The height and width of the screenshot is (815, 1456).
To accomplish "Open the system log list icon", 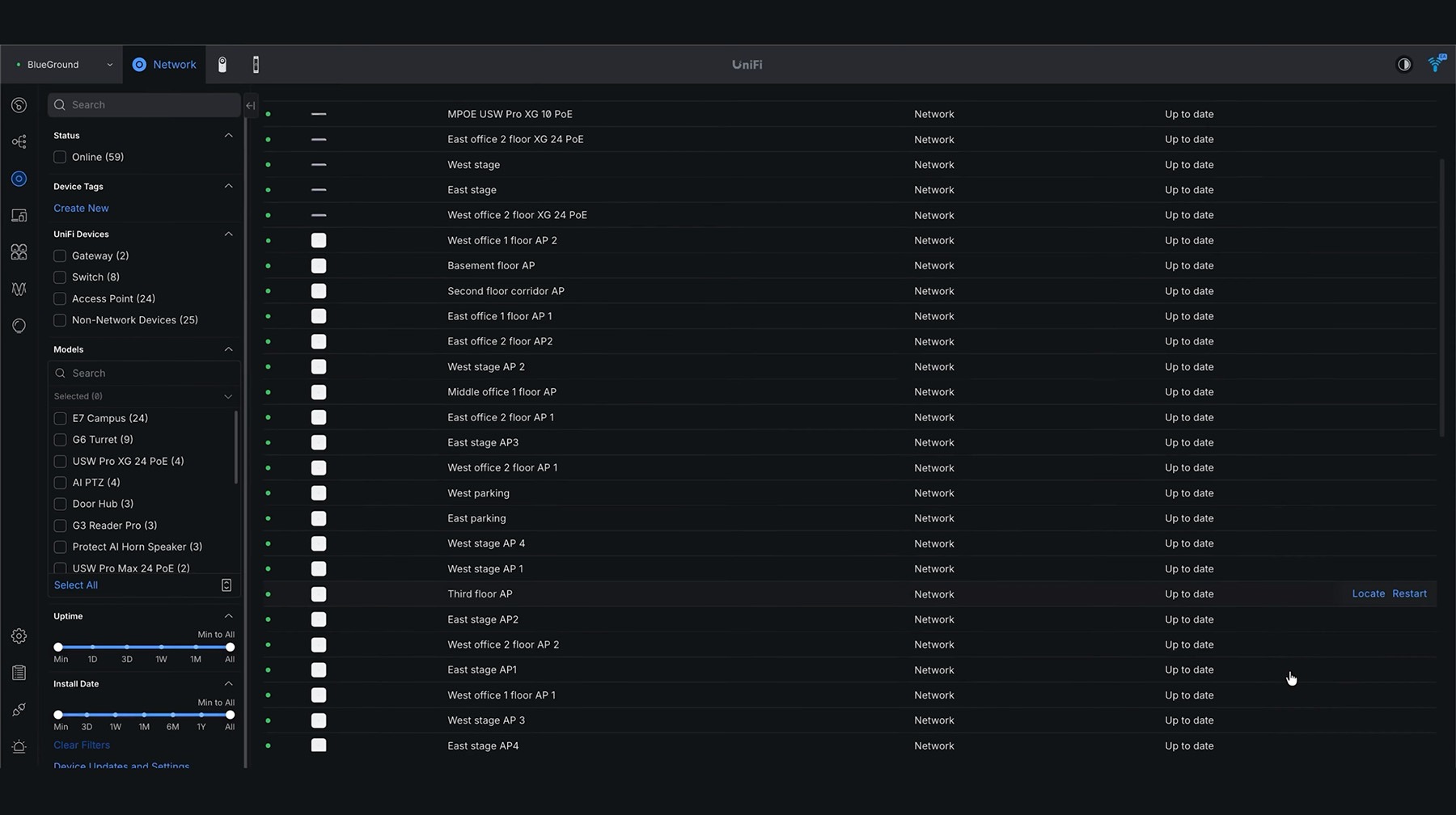I will point(19,673).
